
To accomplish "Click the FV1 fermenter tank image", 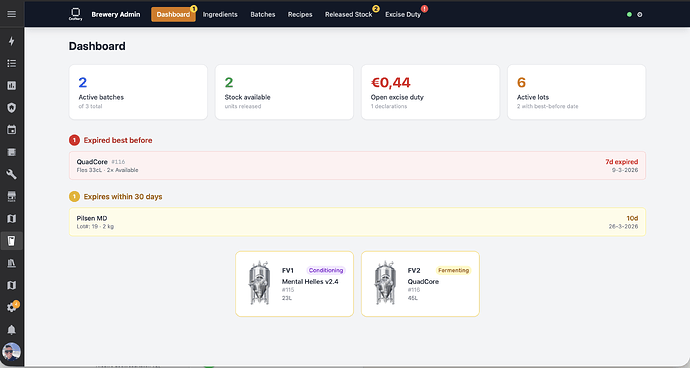I will 259,283.
